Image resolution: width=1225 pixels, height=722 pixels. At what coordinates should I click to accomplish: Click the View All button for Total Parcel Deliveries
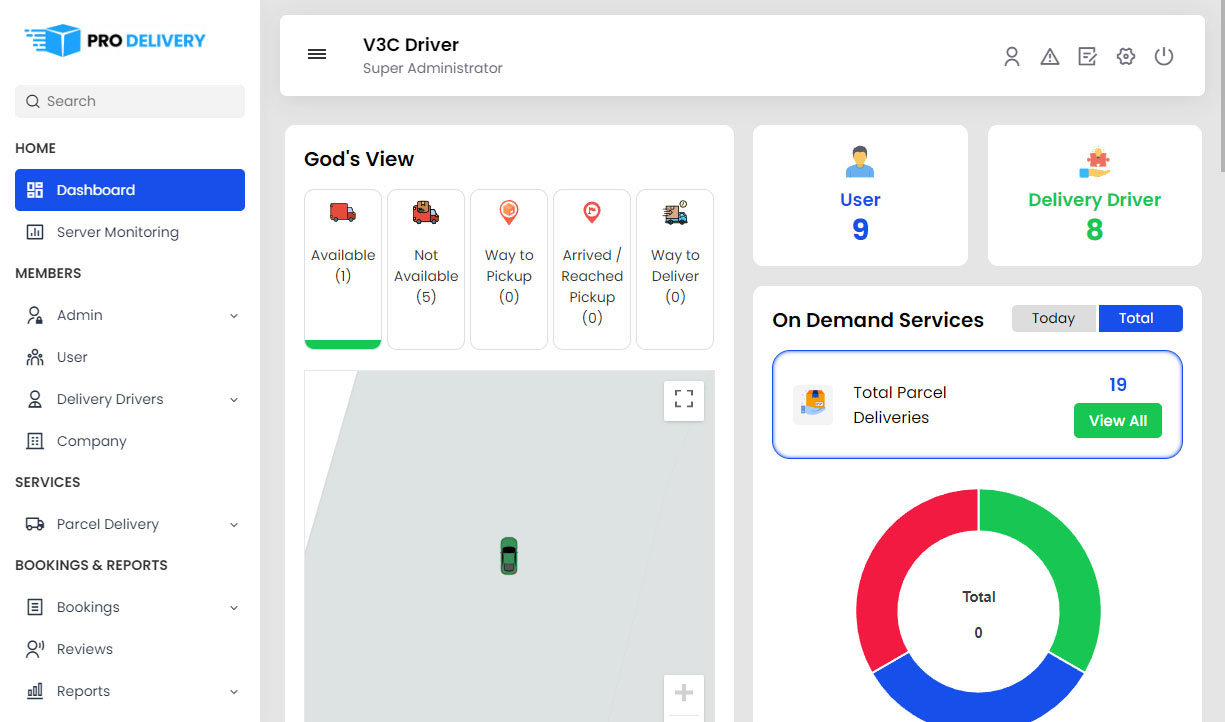(1117, 420)
